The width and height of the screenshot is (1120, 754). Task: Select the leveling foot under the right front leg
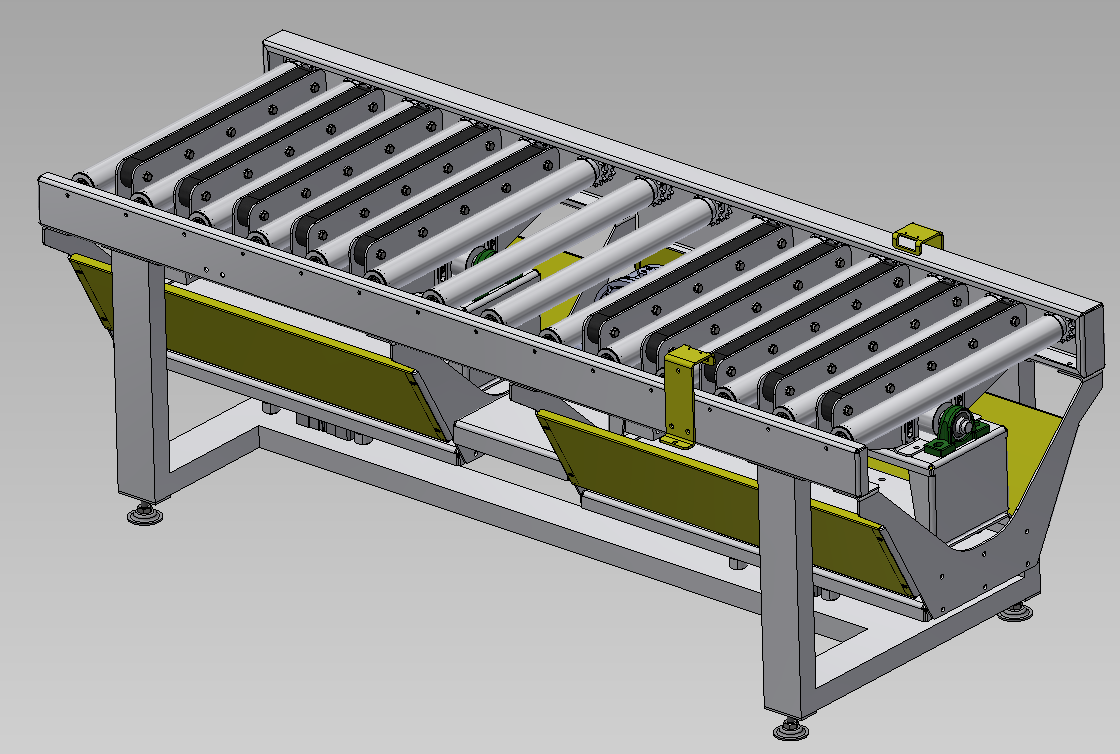pos(790,728)
